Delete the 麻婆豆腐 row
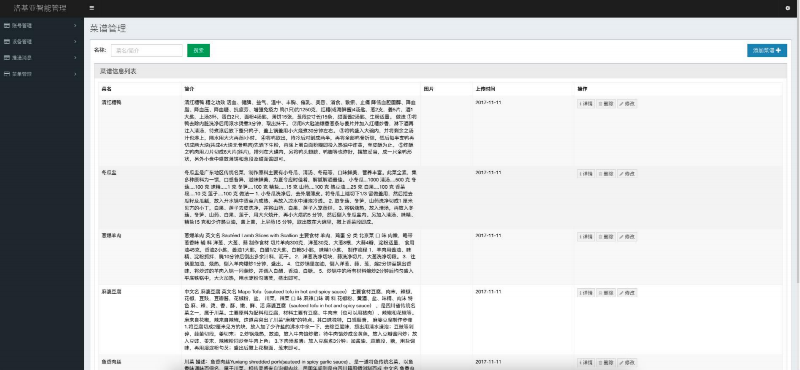The height and width of the screenshot is (370, 800). coord(606,292)
